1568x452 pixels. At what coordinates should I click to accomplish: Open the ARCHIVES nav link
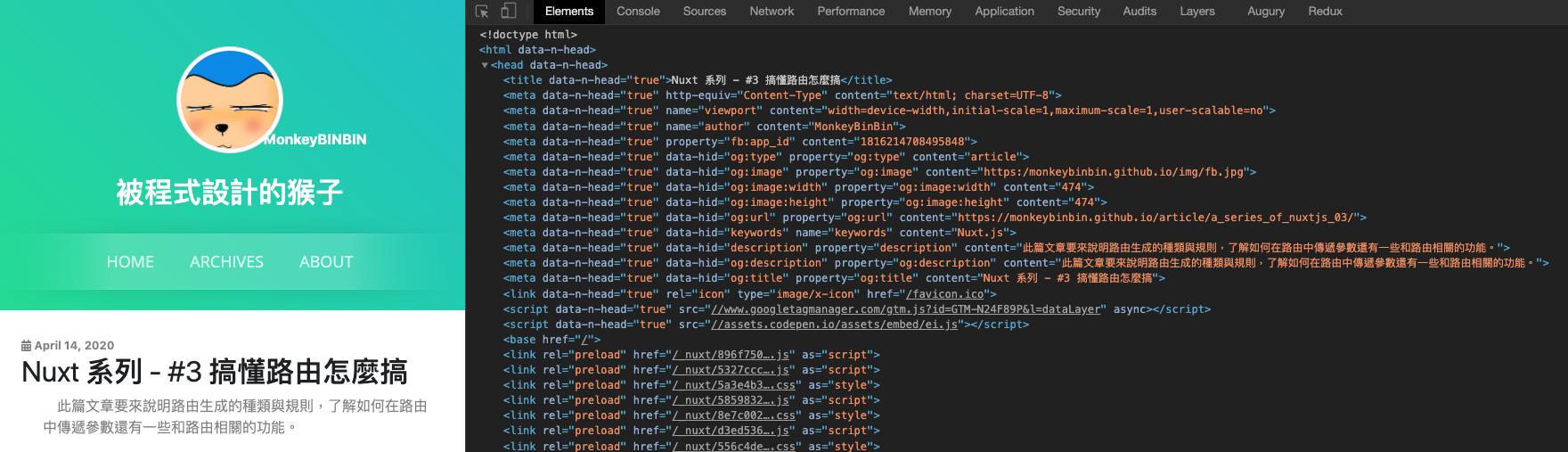pyautogui.click(x=226, y=262)
